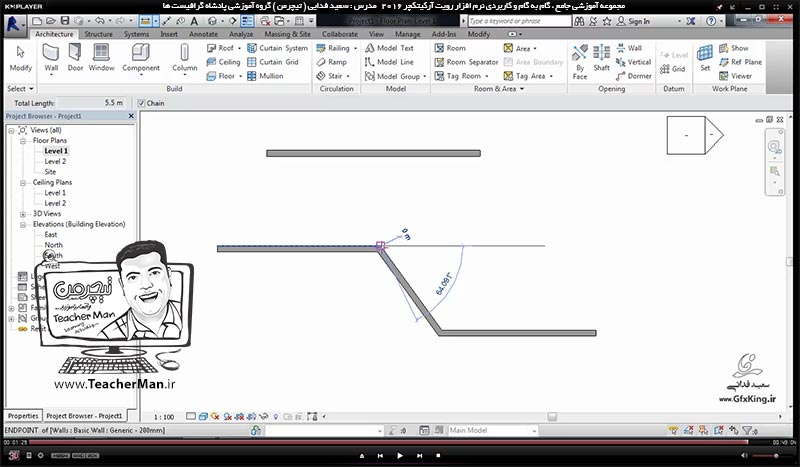Open the Collaborate ribbon tab
Viewport: 800px width, 467px height.
point(339,34)
